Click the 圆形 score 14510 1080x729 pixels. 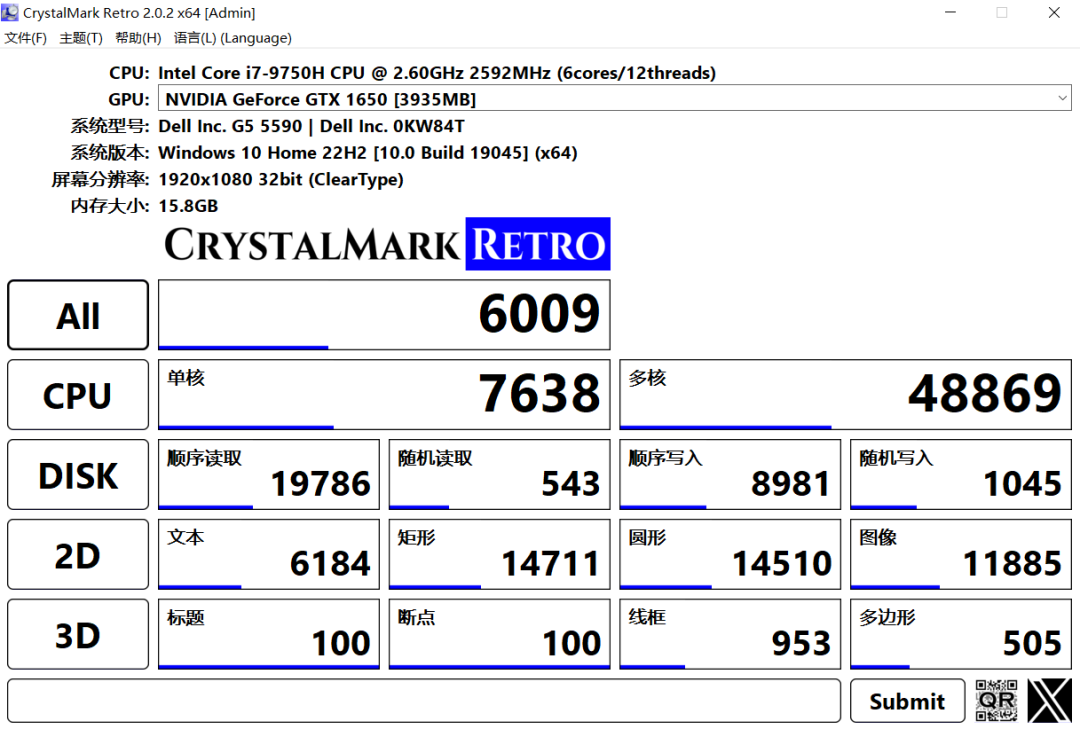pos(730,555)
